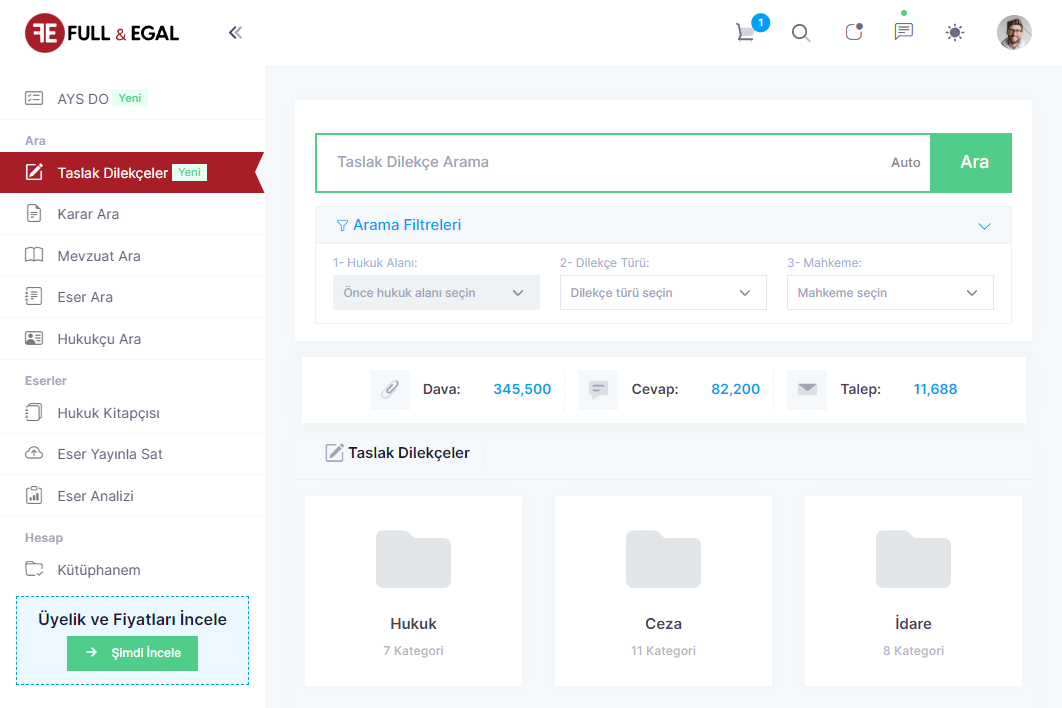This screenshot has width=1062, height=708.
Task: Click the Talep envelope icon
Action: (x=807, y=390)
